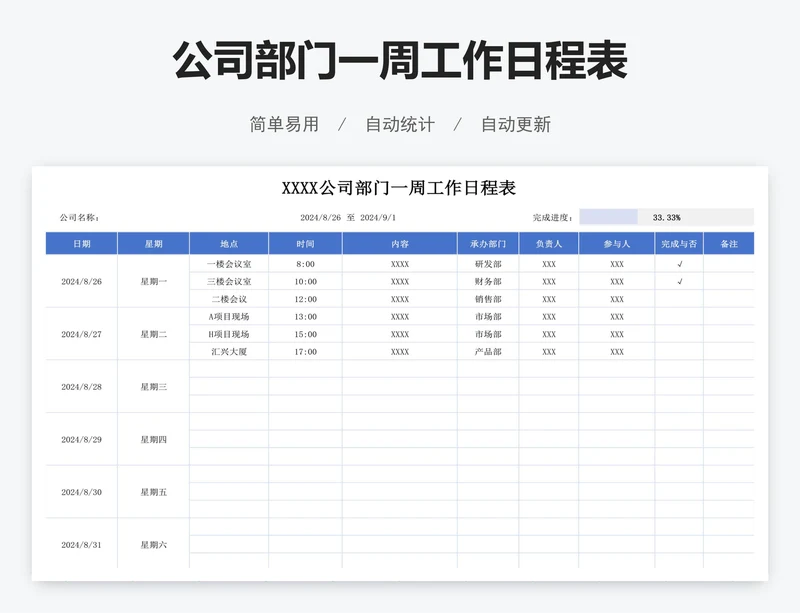Viewport: 800px width, 613px height.
Task: Select the 日期 column header
Action: 82,243
